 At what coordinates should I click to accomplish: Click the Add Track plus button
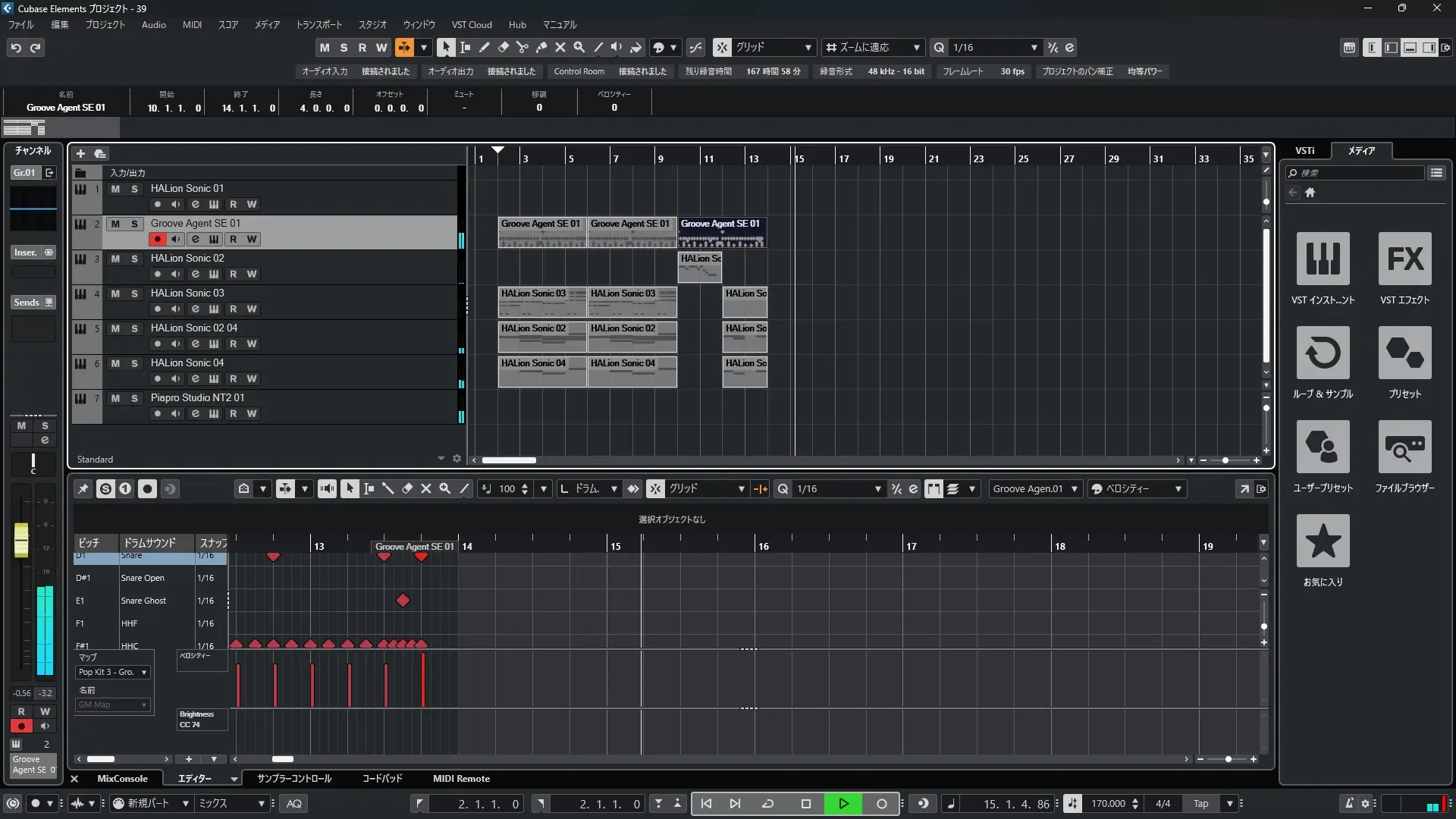[80, 153]
